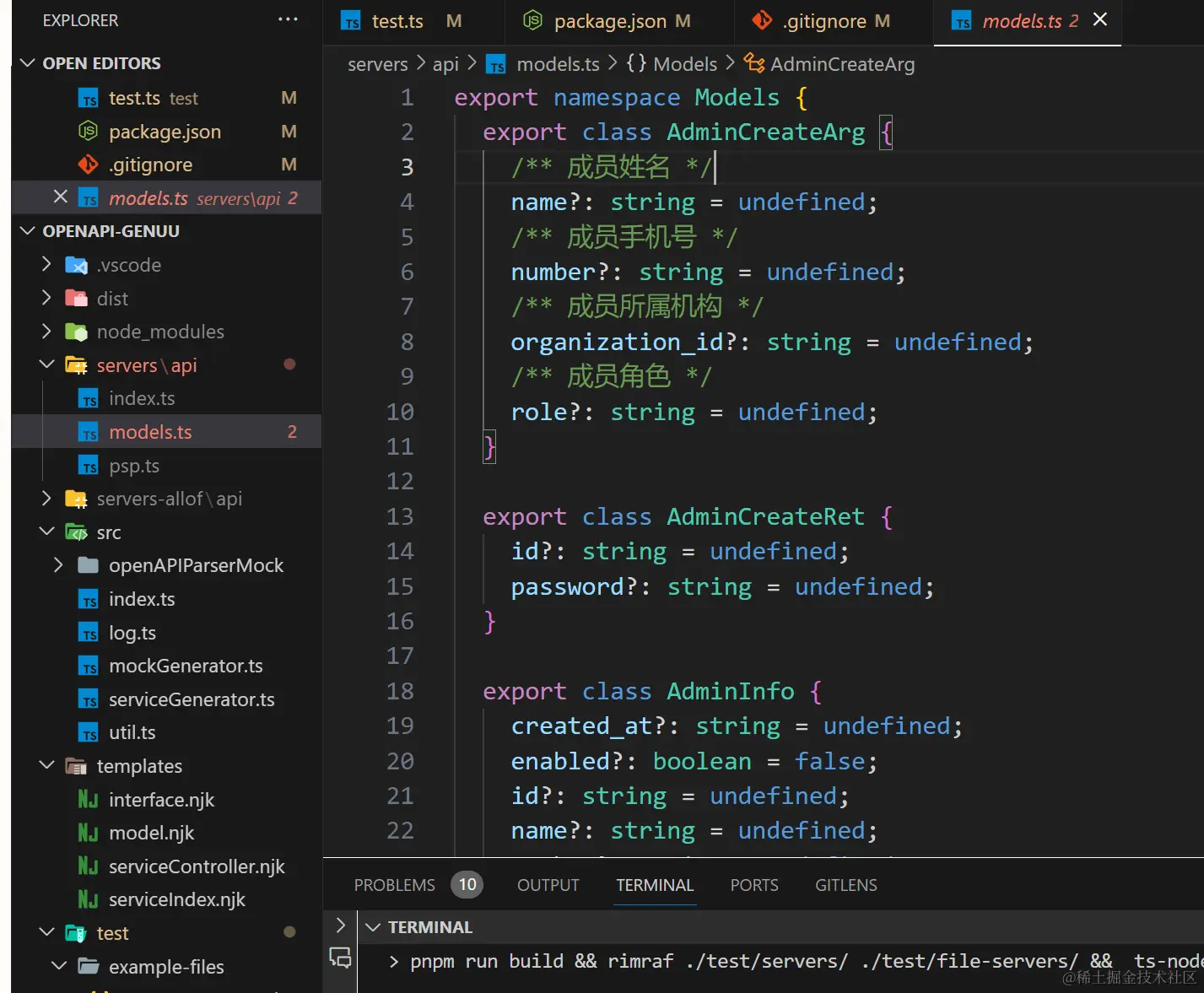This screenshot has height=993, width=1204.
Task: Click the servers-allof\api folder icon
Action: (x=77, y=499)
